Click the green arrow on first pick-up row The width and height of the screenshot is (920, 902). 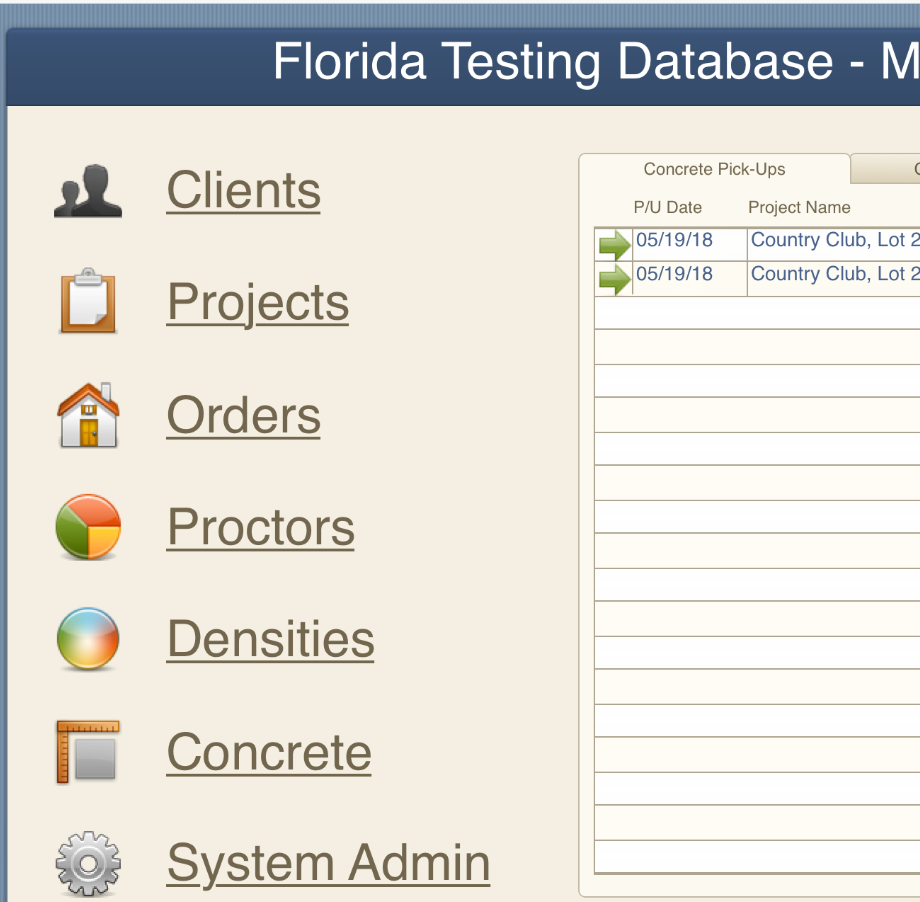(x=614, y=245)
